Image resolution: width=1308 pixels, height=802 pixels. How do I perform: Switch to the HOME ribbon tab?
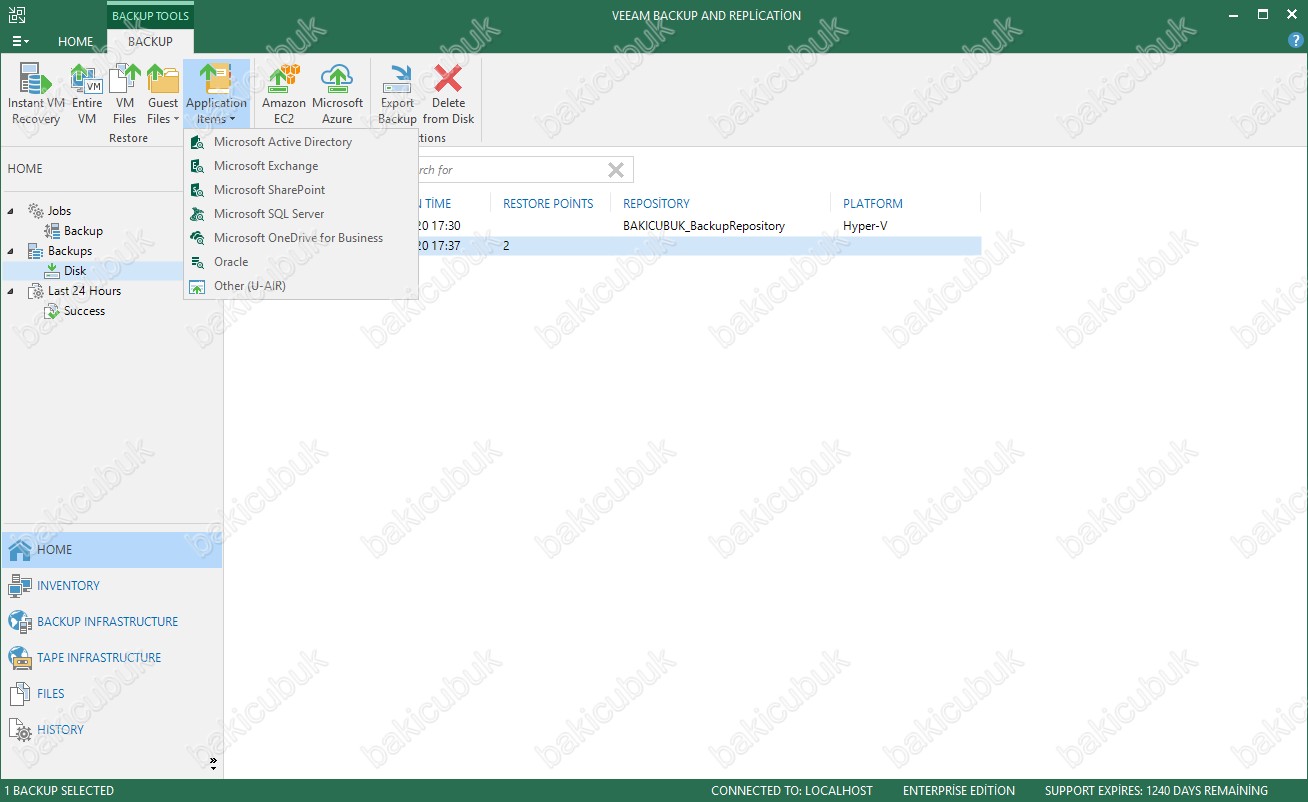tap(75, 42)
